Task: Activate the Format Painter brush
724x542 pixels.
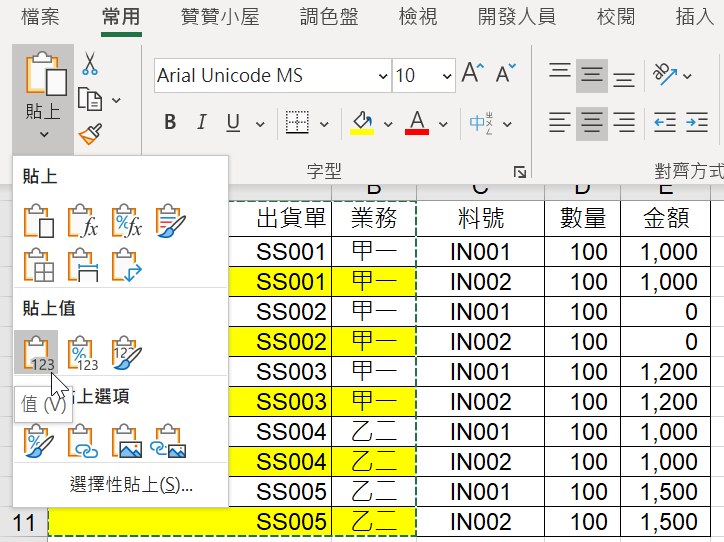Action: coord(90,134)
